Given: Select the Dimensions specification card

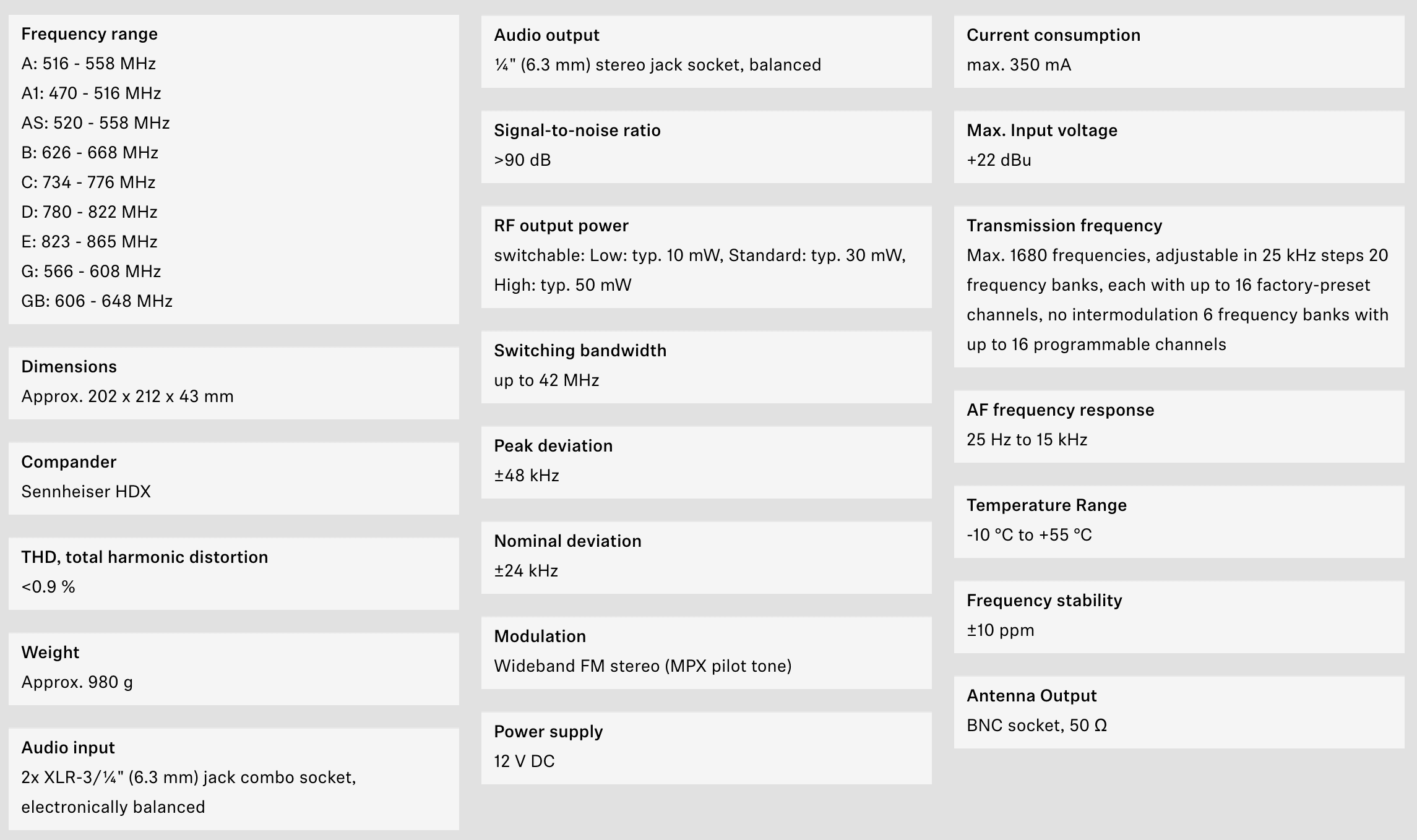Looking at the screenshot, I should (233, 383).
